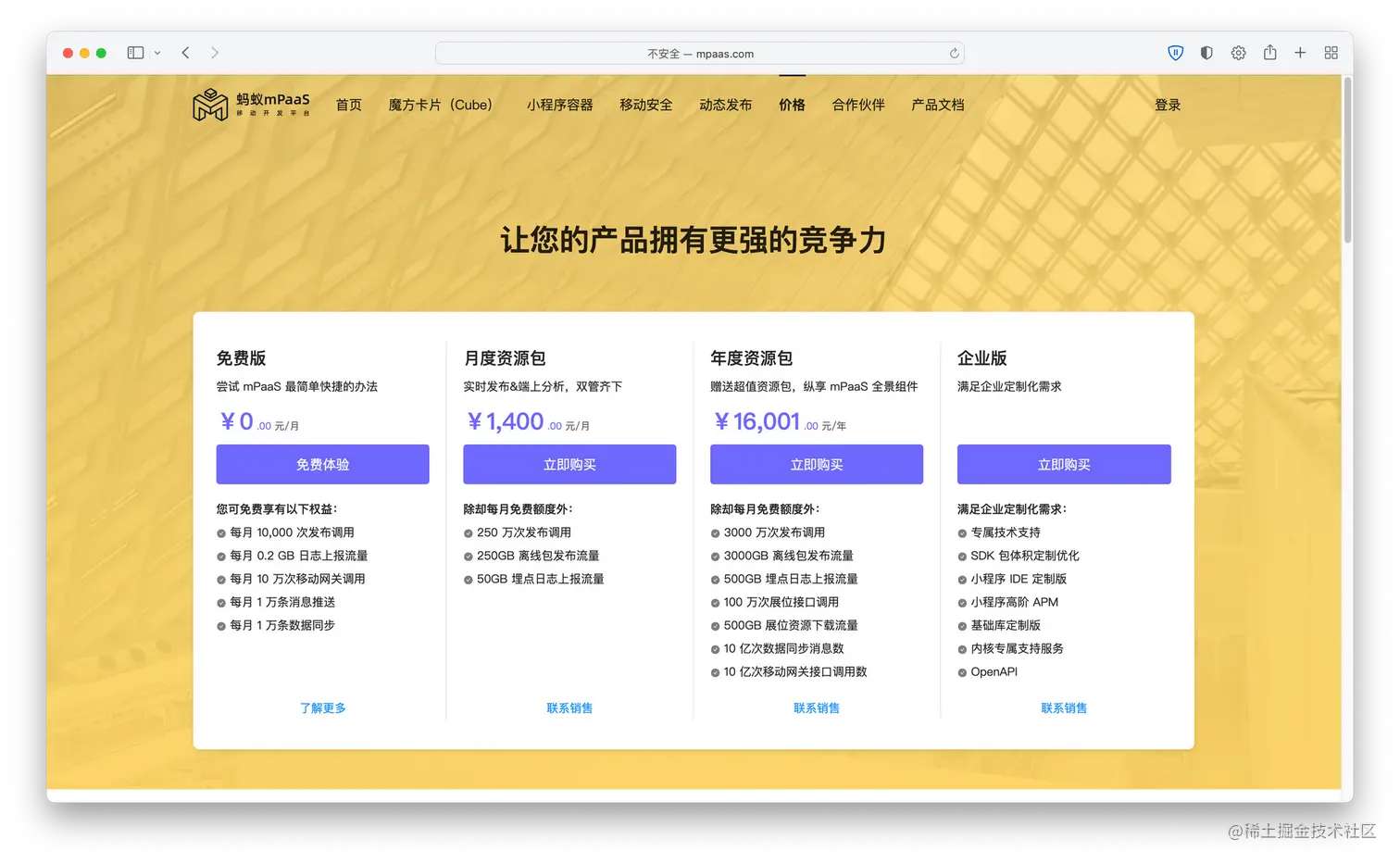The width and height of the screenshot is (1400, 864).
Task: Click the page vertical scrollbar
Action: tap(1347, 162)
